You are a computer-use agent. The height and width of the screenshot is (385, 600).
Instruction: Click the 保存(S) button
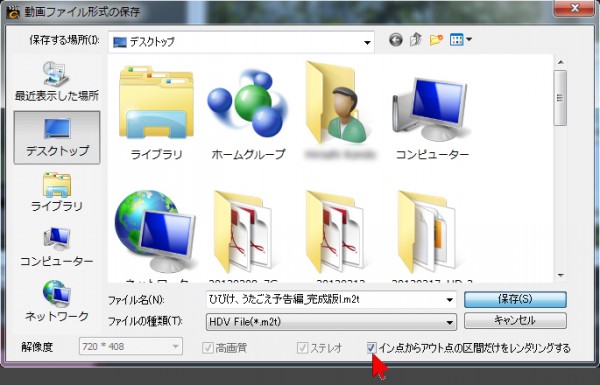point(515,299)
